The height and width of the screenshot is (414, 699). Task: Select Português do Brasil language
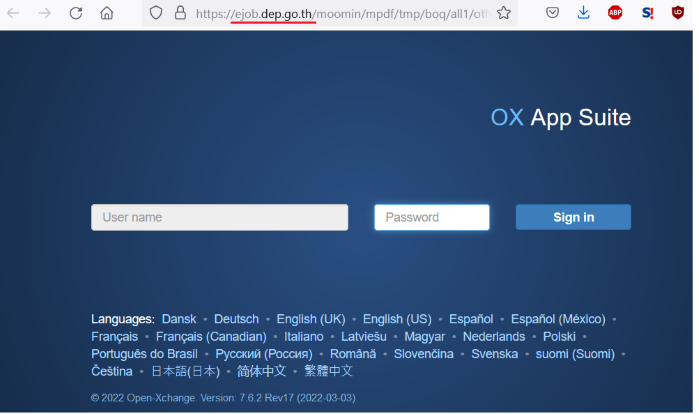pyautogui.click(x=144, y=354)
